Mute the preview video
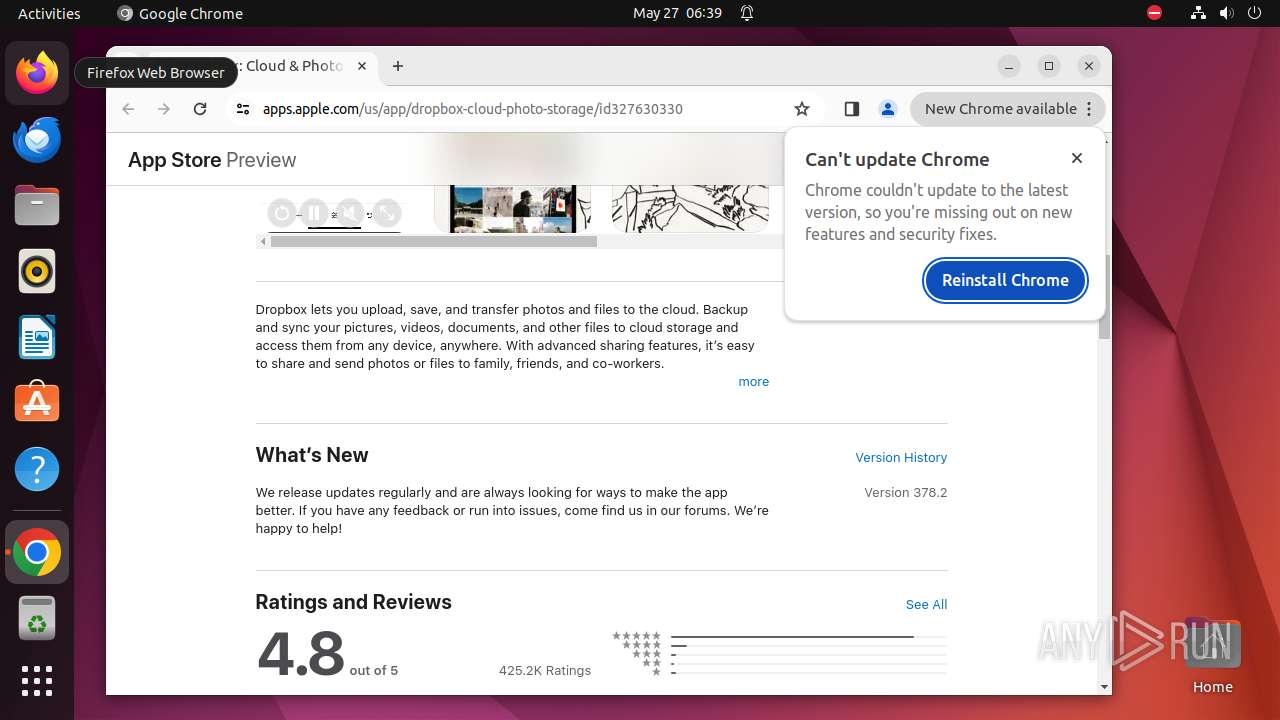The height and width of the screenshot is (720, 1280). [349, 213]
